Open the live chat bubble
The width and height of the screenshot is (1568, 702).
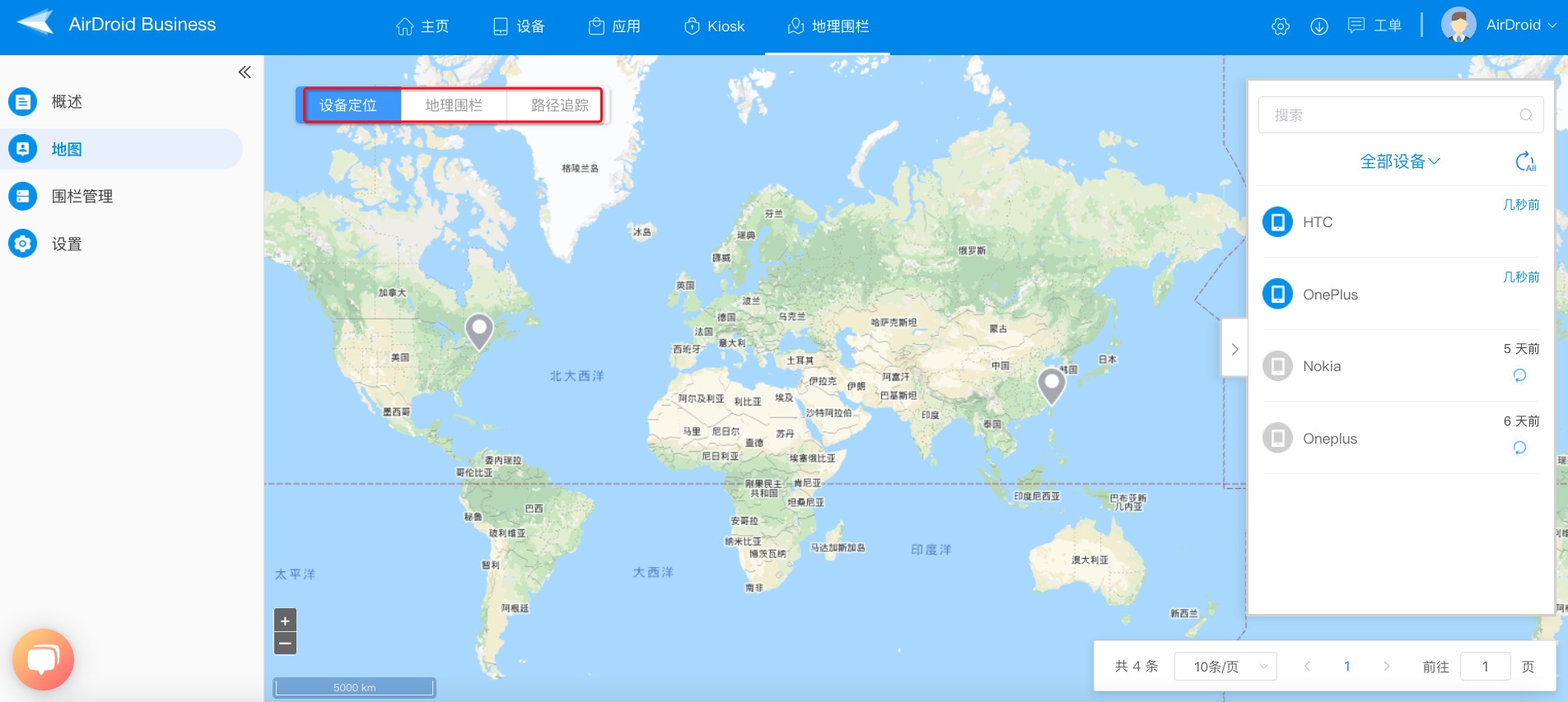pyautogui.click(x=43, y=660)
